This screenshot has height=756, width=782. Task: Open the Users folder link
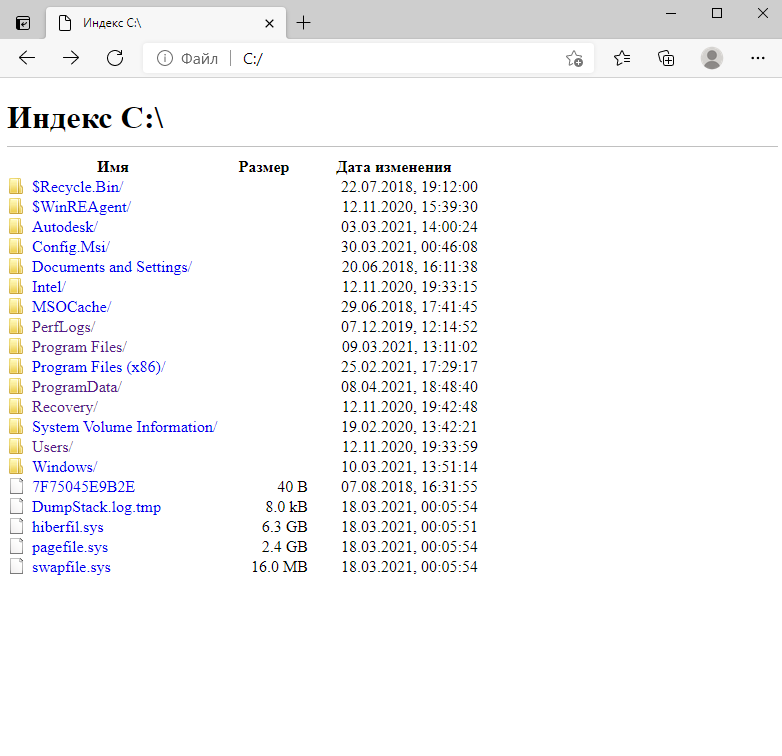(x=50, y=447)
